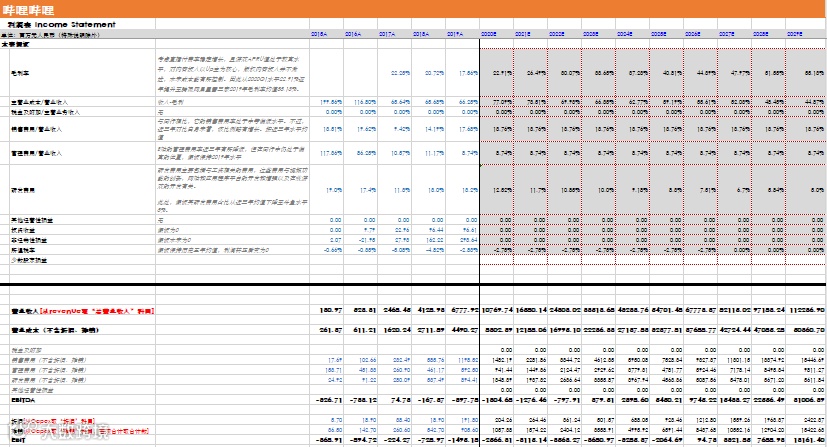Select the EBITDA cell under 2029E

[806, 400]
